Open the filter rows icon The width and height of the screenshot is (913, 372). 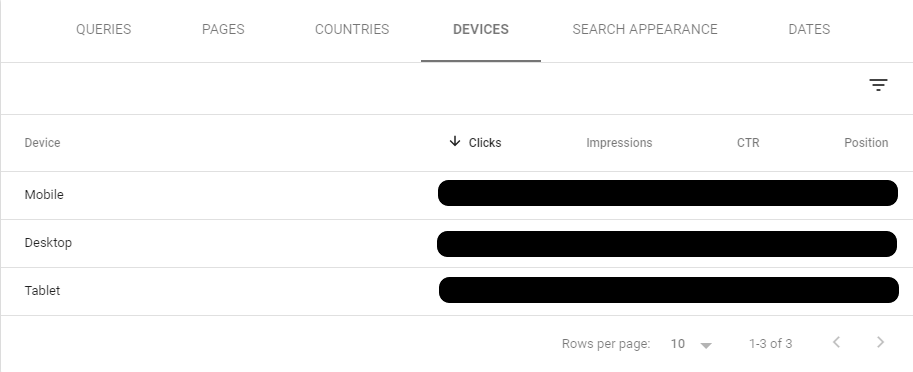pos(878,86)
